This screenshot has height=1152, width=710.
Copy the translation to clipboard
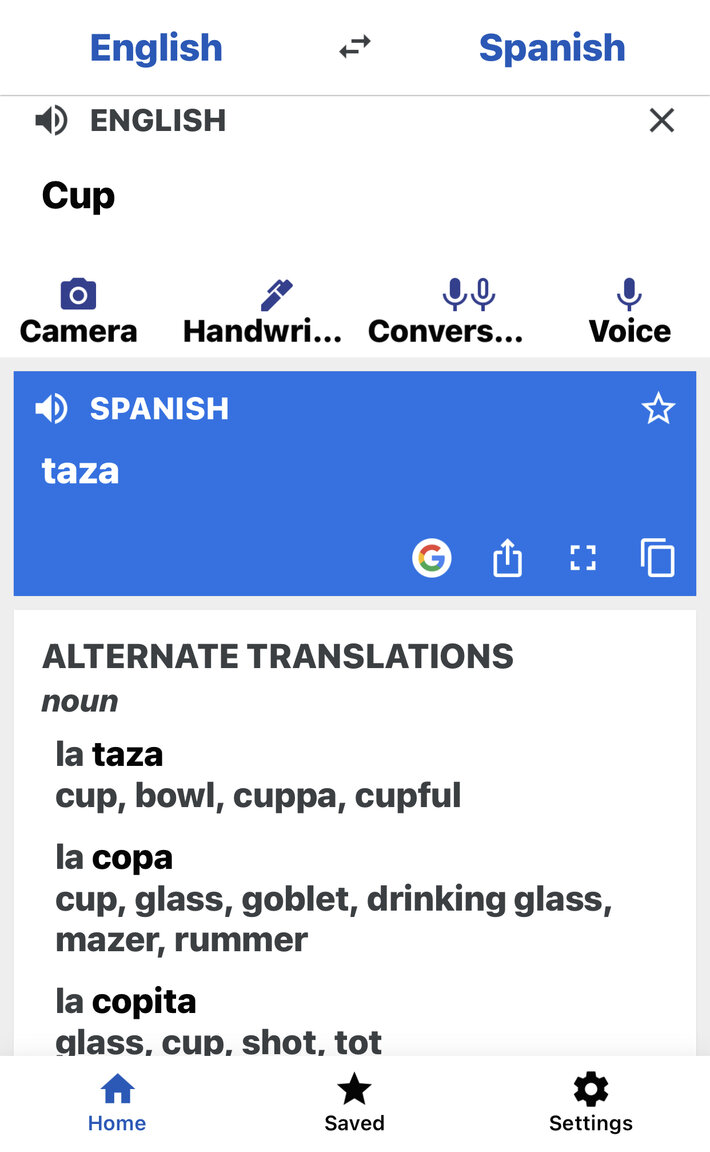657,558
